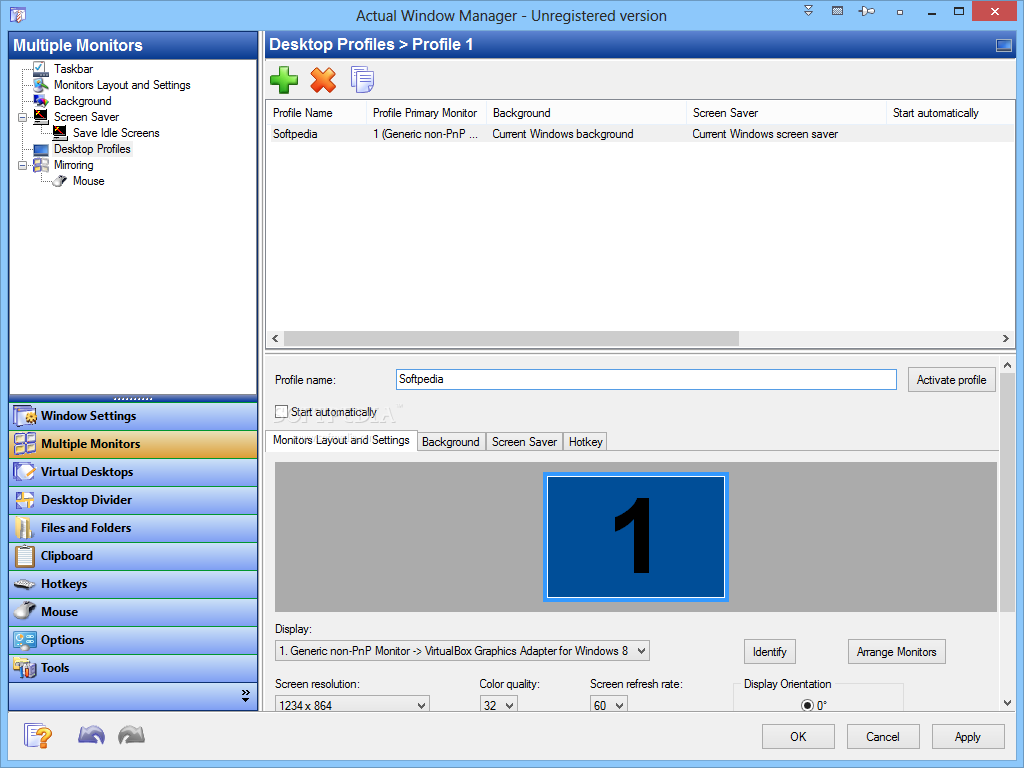The image size is (1024, 768).
Task: Click the Arrange Monitors button
Action: (x=897, y=652)
